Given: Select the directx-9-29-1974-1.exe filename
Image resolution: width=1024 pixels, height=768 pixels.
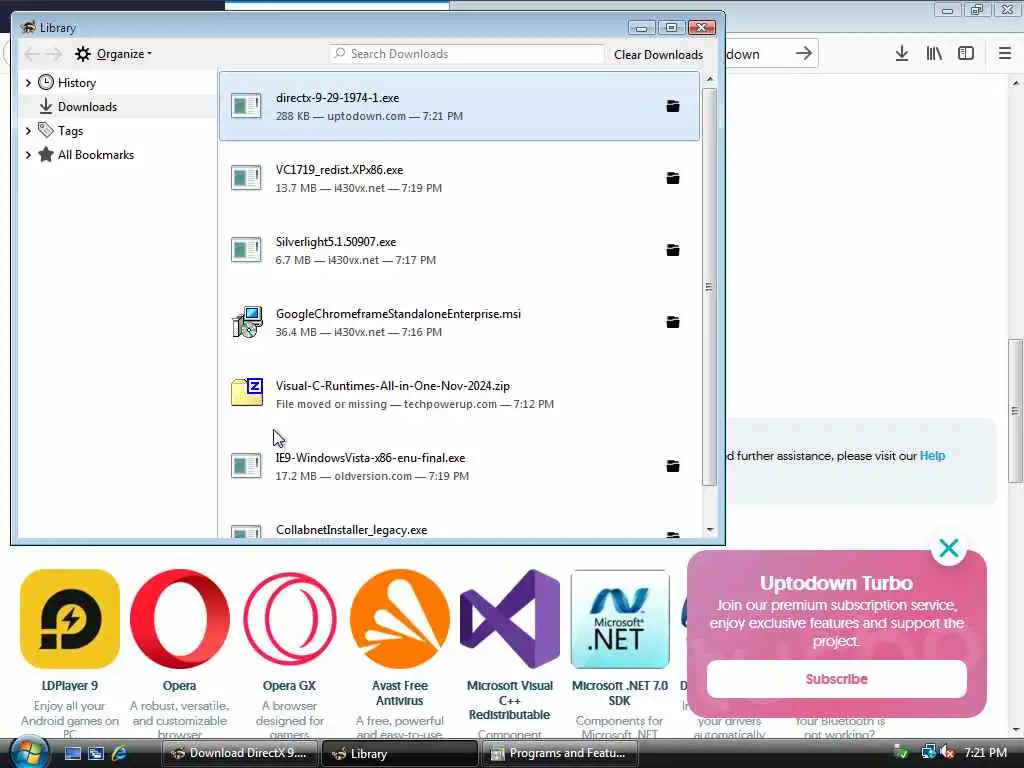Looking at the screenshot, I should pyautogui.click(x=337, y=98).
